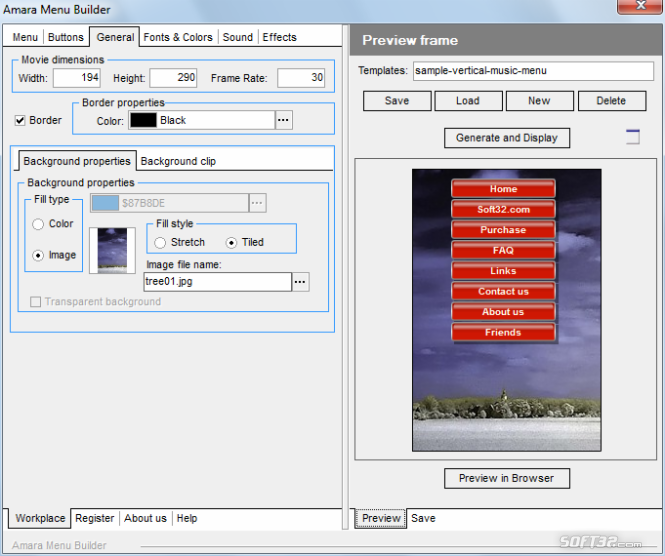Click the Home menu button in preview
The width and height of the screenshot is (665, 556).
click(503, 189)
